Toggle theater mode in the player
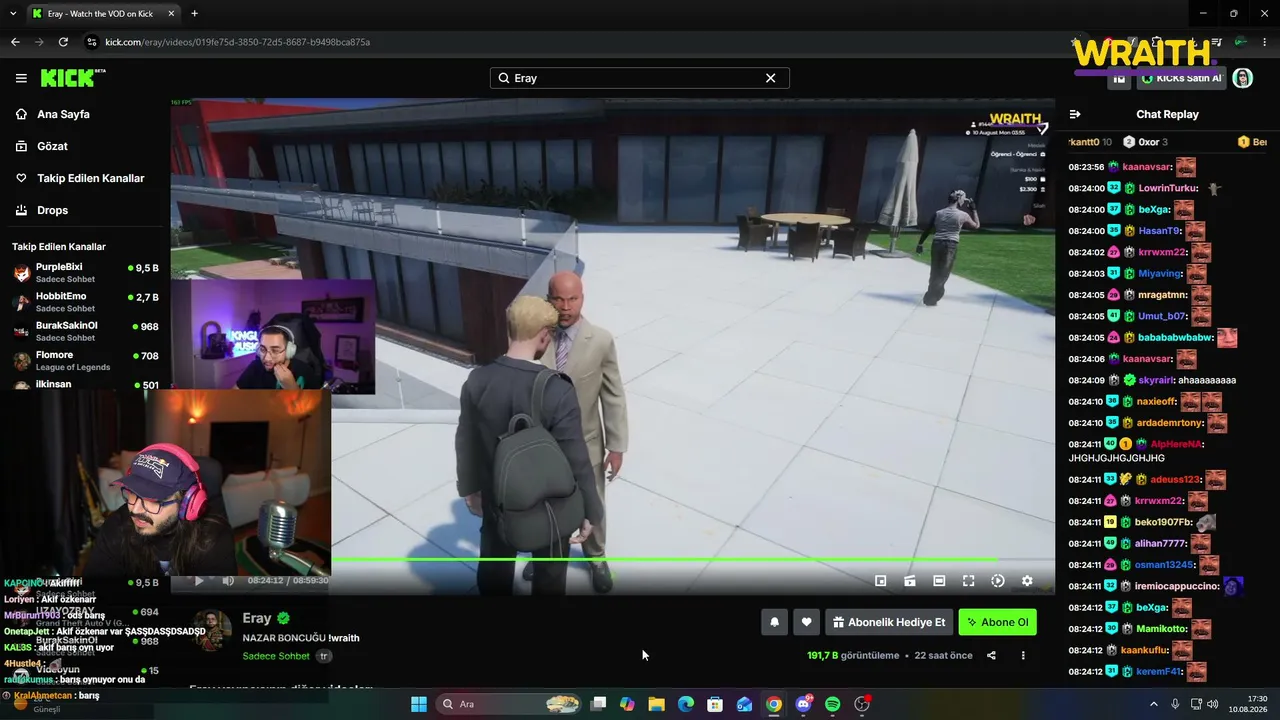The width and height of the screenshot is (1280, 720). [x=939, y=581]
